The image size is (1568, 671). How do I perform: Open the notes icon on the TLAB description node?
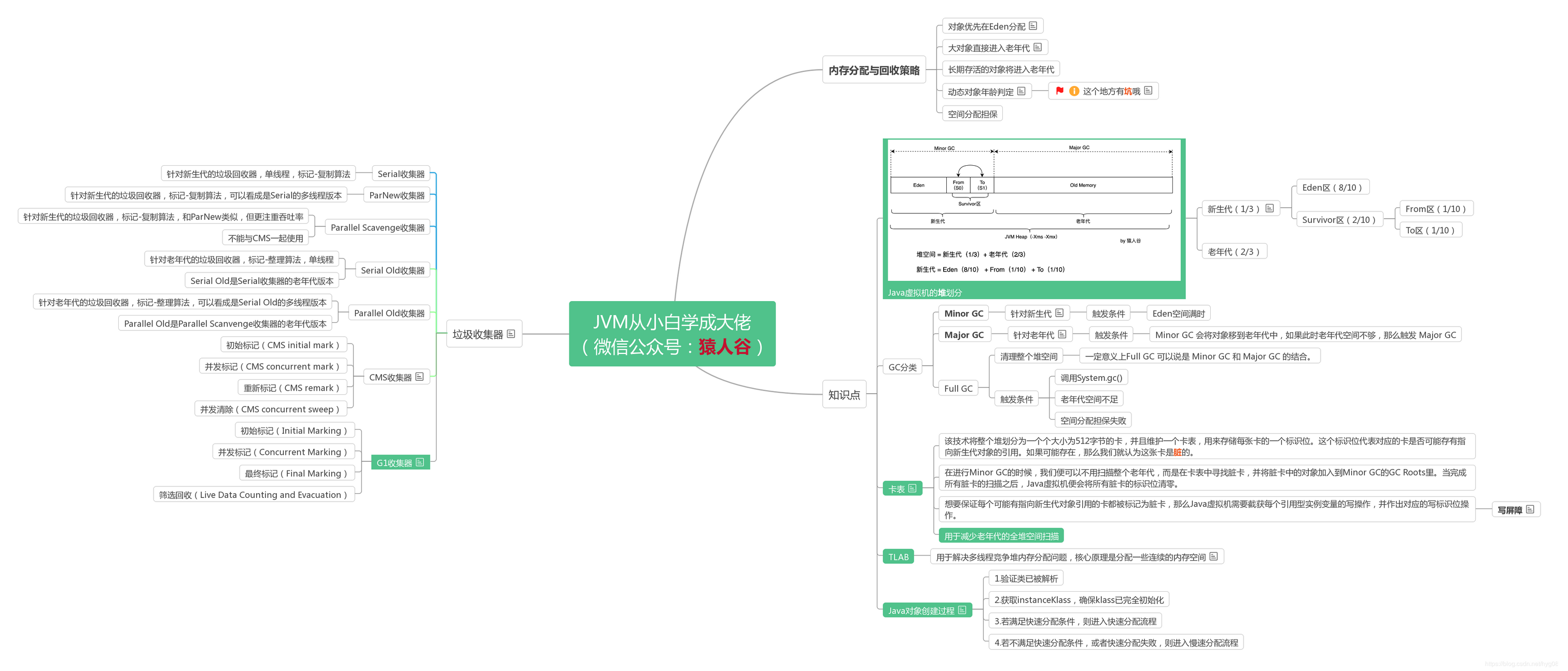coord(1215,556)
